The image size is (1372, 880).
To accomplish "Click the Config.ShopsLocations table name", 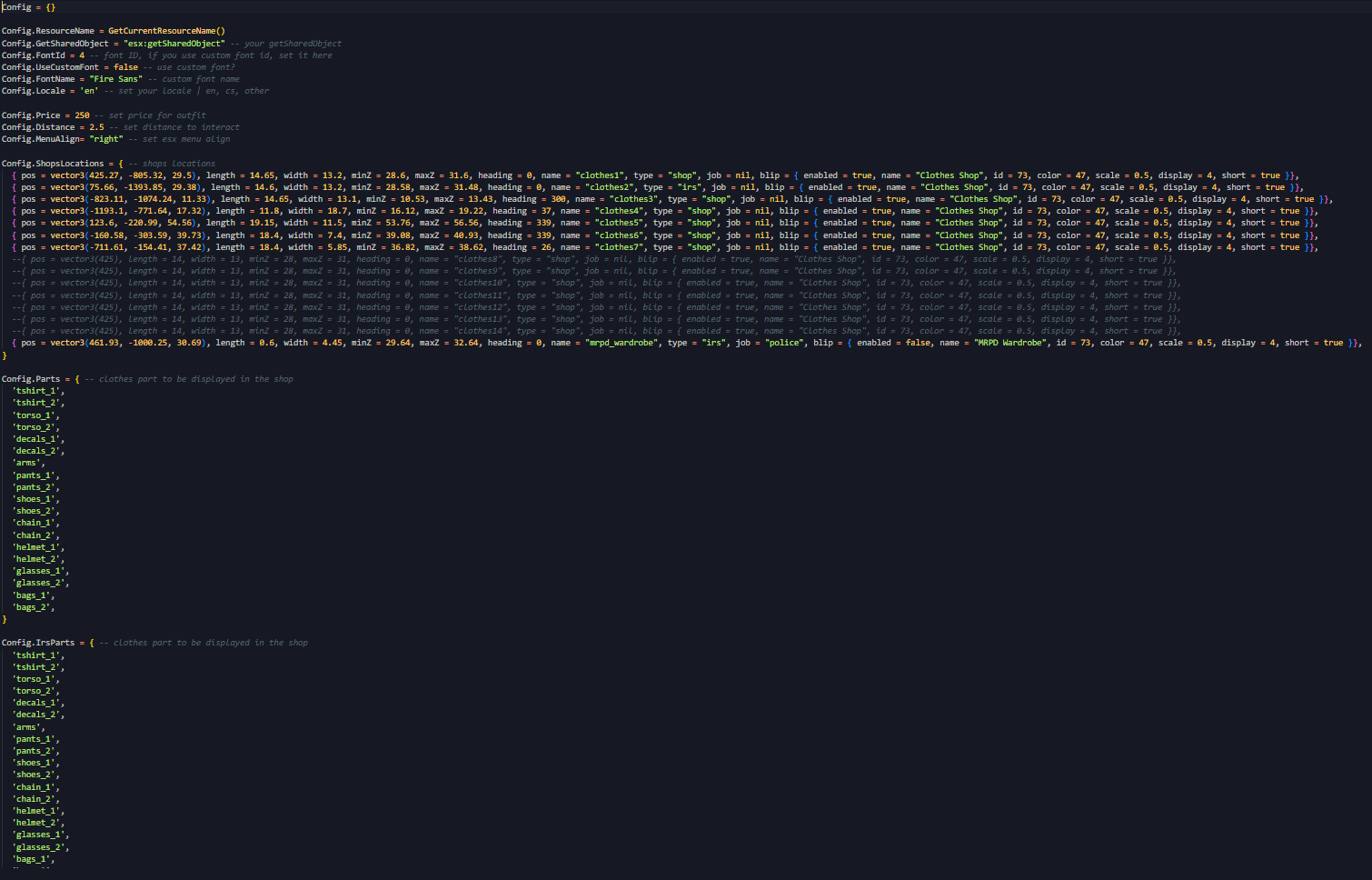I will (x=53, y=164).
